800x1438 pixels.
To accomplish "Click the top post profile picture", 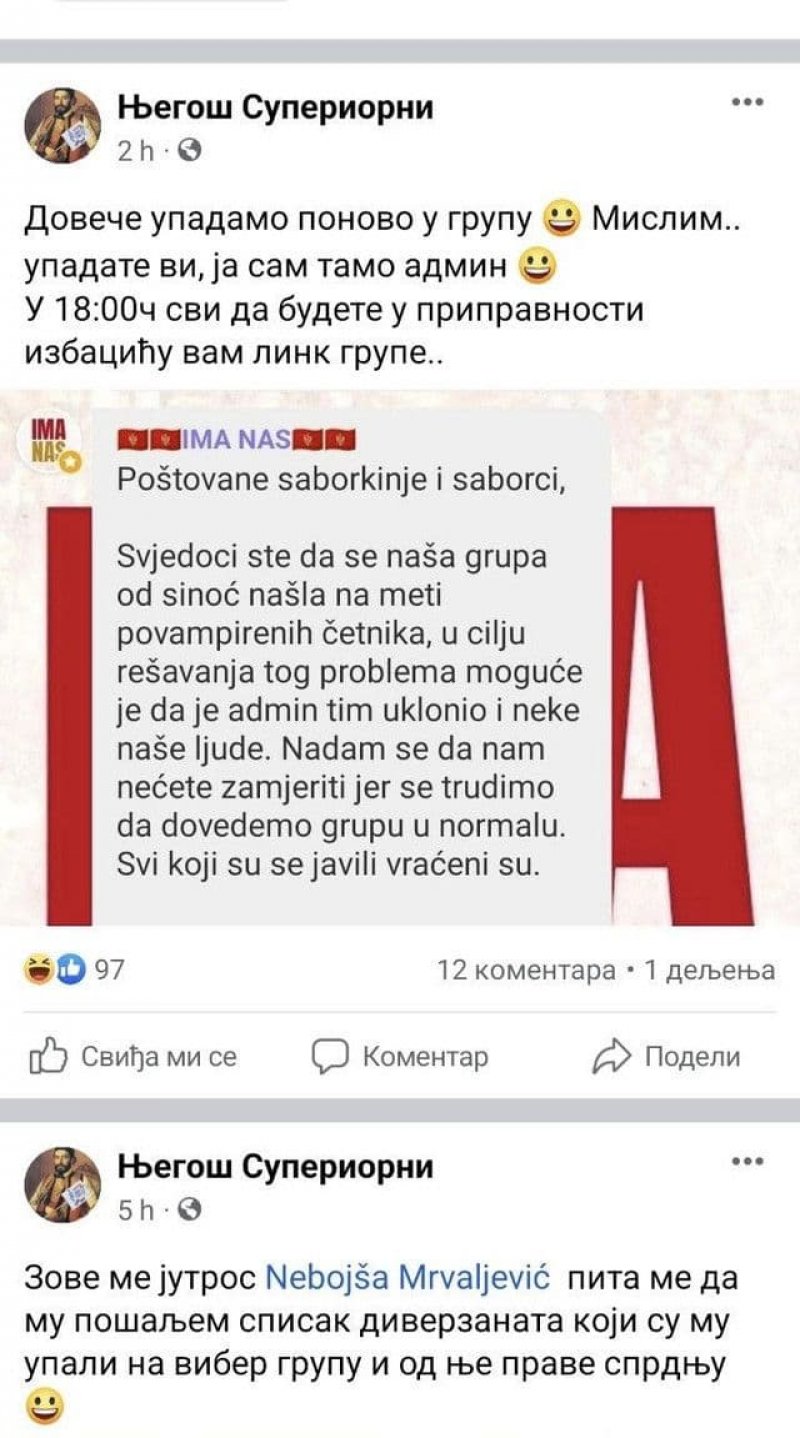I will 62,123.
